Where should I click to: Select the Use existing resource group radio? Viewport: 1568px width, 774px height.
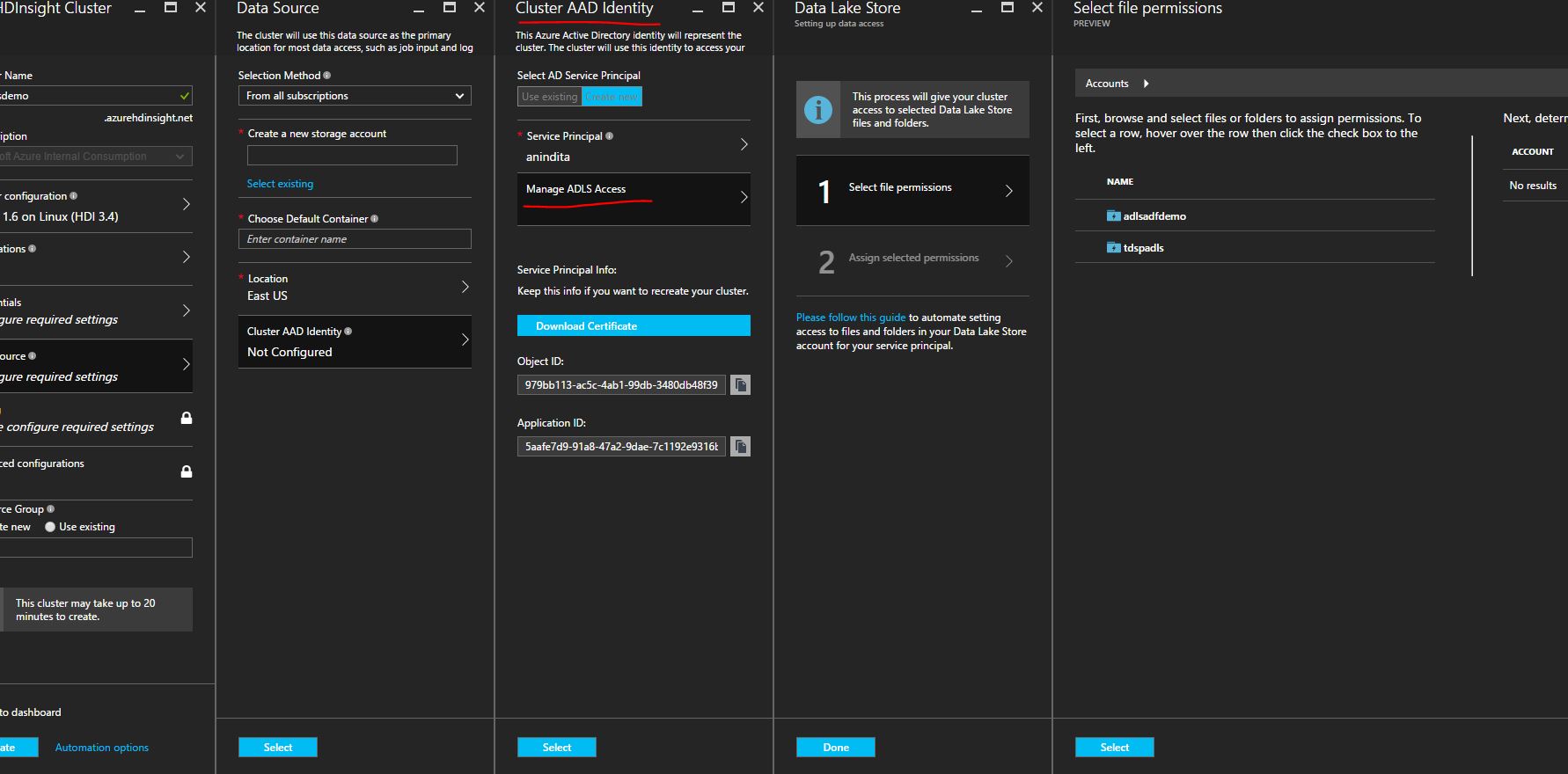(x=50, y=527)
